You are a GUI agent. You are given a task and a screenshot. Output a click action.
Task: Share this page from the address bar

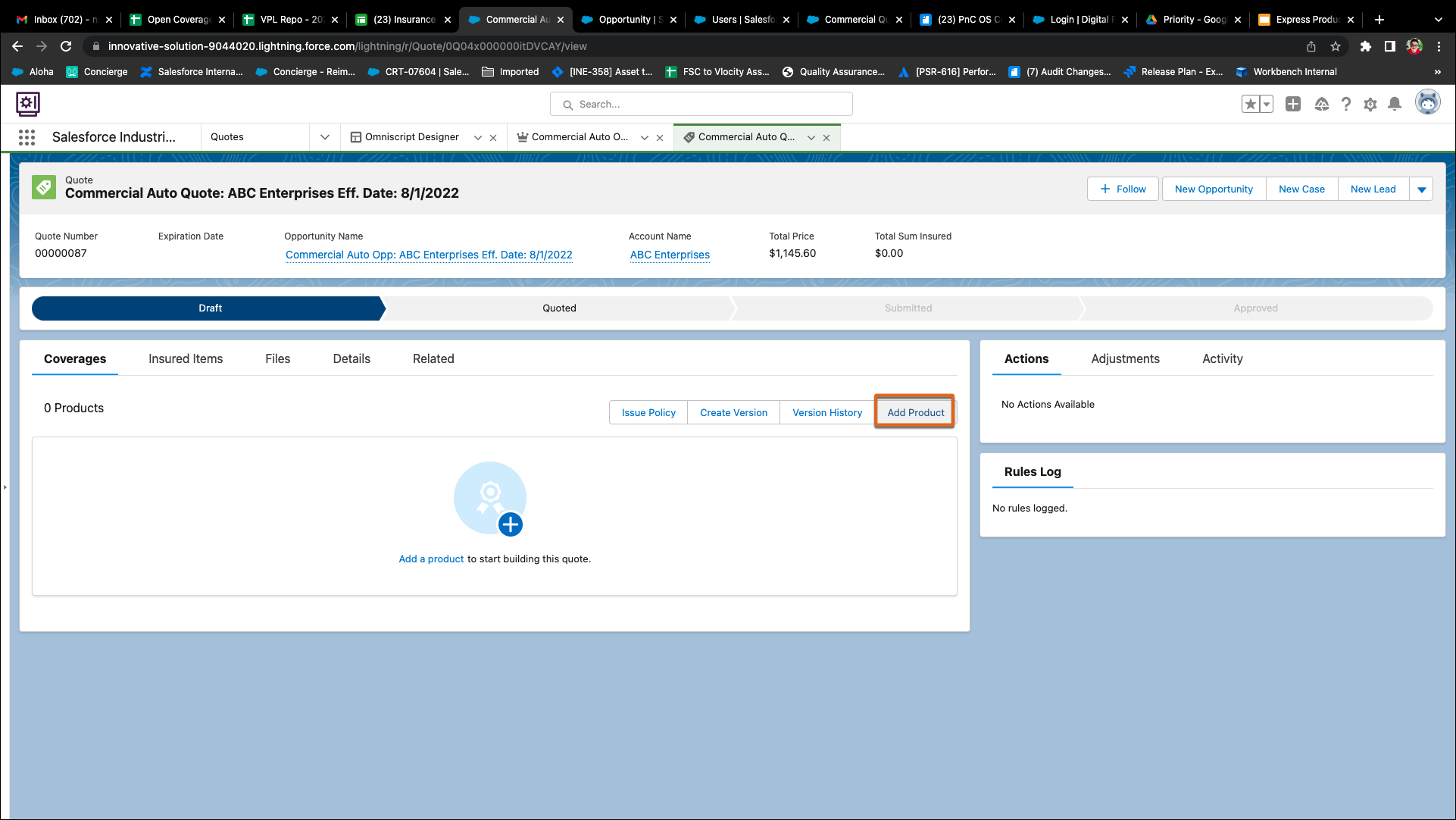coord(1311,46)
